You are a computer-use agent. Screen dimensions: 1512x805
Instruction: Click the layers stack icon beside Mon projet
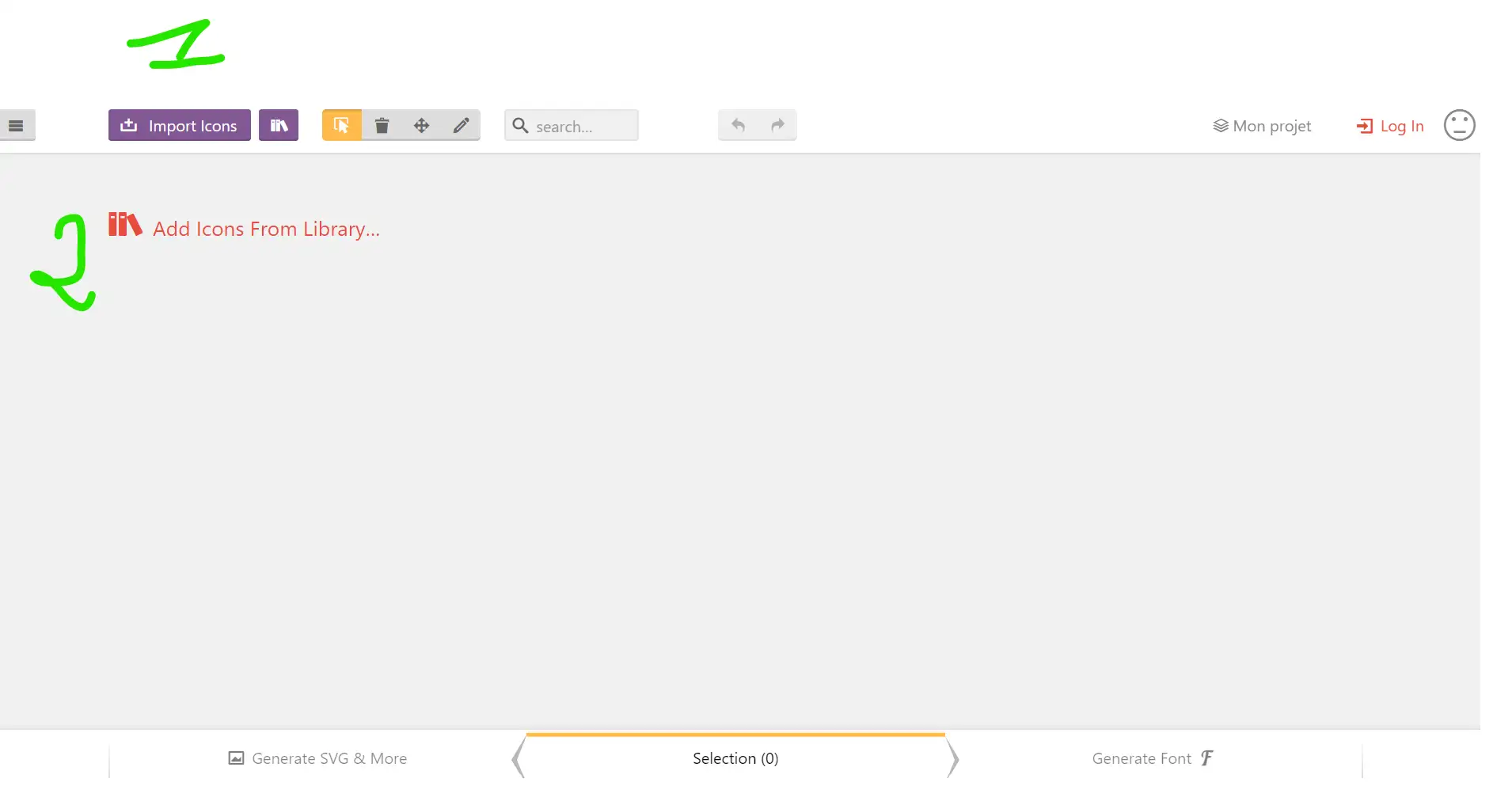(1220, 126)
